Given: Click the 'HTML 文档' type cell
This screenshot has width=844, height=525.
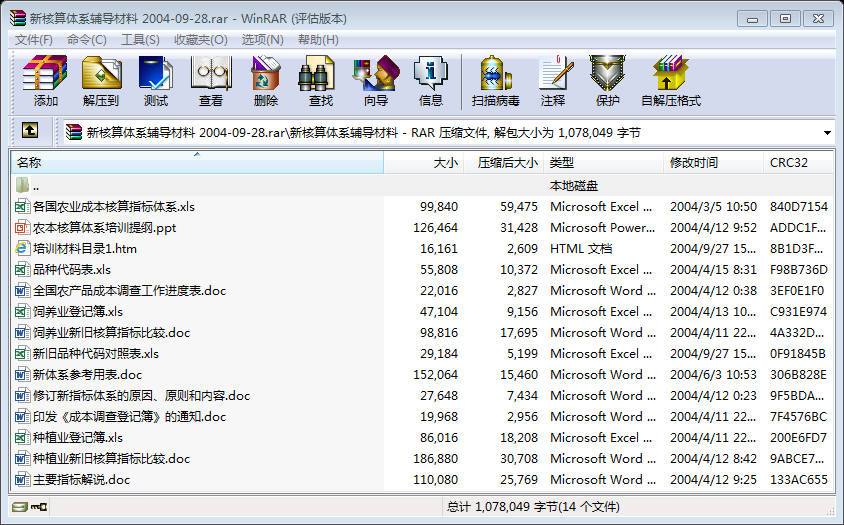Looking at the screenshot, I should (581, 248).
